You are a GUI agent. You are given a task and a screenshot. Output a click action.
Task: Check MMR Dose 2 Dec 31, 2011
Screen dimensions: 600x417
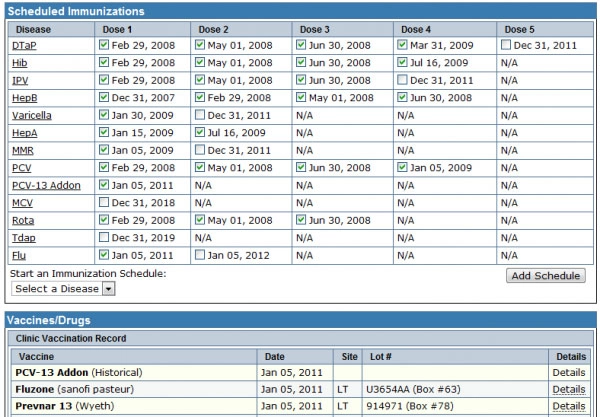point(200,150)
